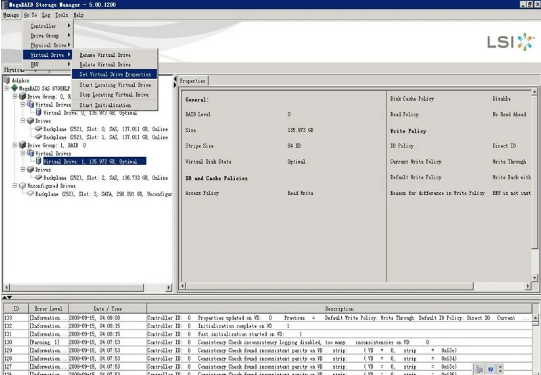Switch to the Properties tab
Screen dimensions: 541x375
(193, 81)
